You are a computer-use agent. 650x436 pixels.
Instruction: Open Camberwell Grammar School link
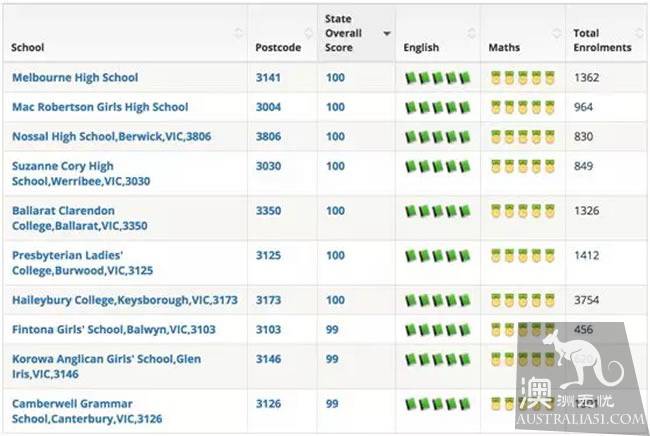coord(87,411)
